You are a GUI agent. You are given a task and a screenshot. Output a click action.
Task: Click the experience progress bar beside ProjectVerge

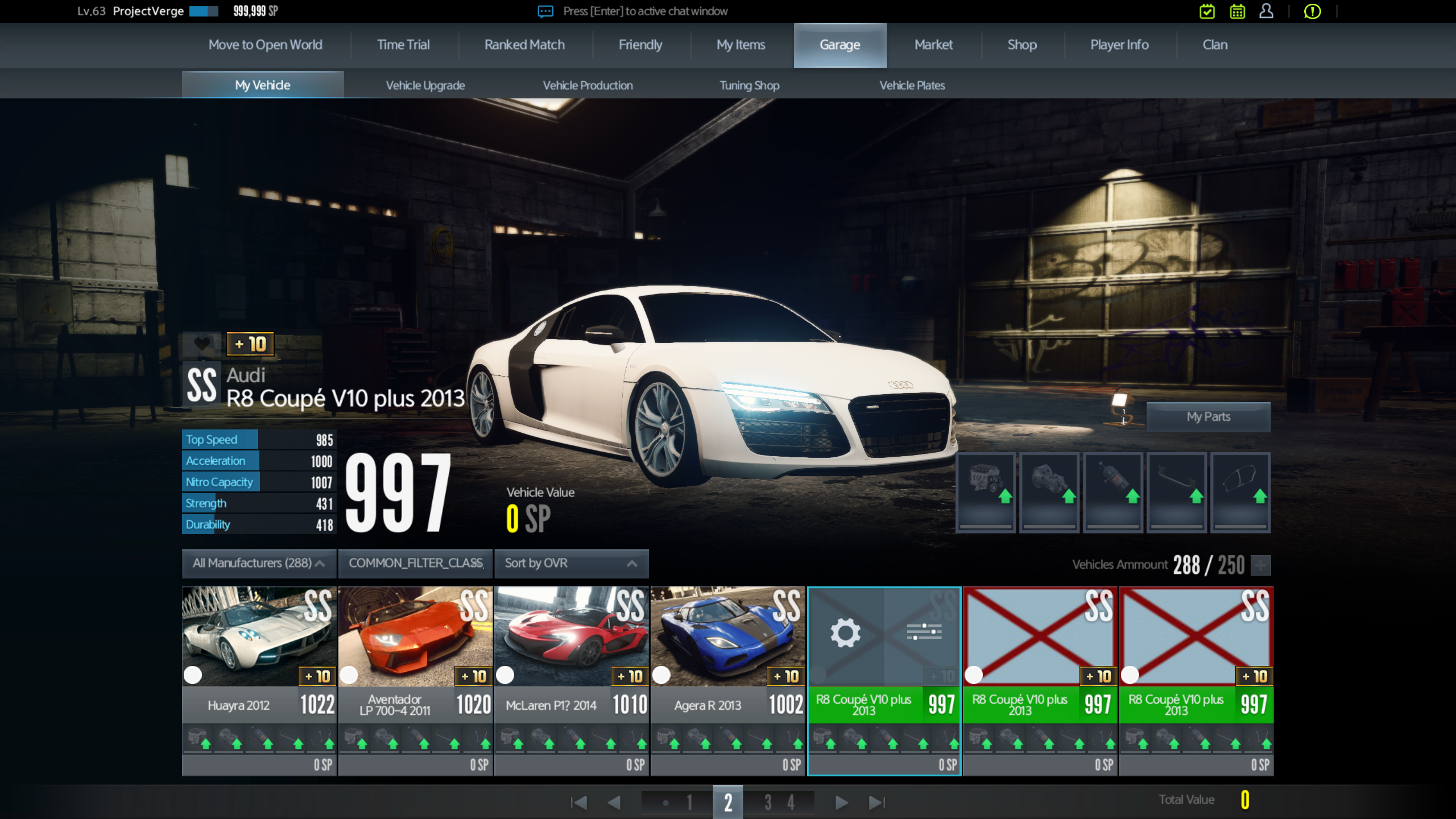click(204, 11)
